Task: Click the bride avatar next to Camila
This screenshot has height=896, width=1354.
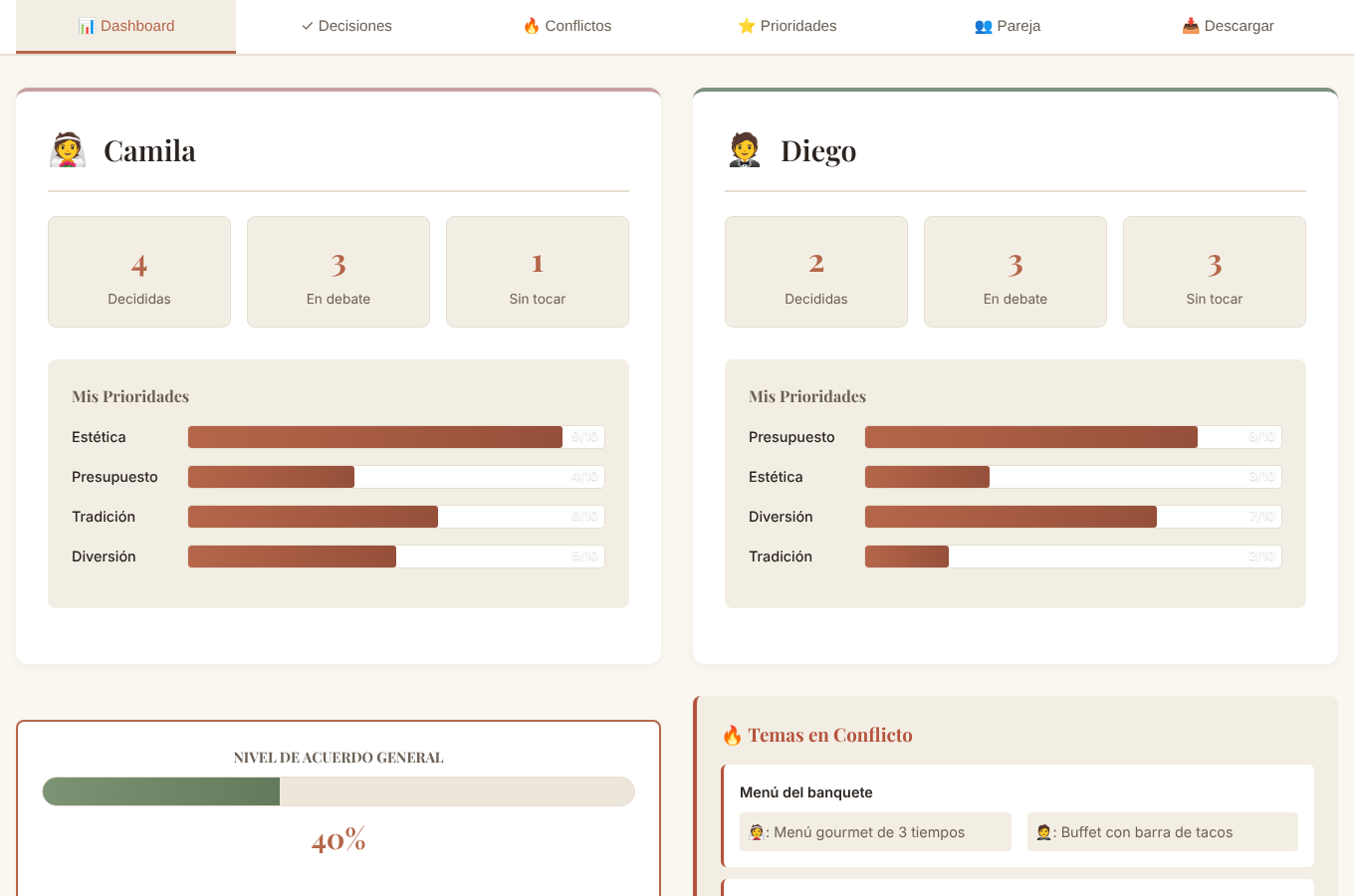Action: (68, 150)
